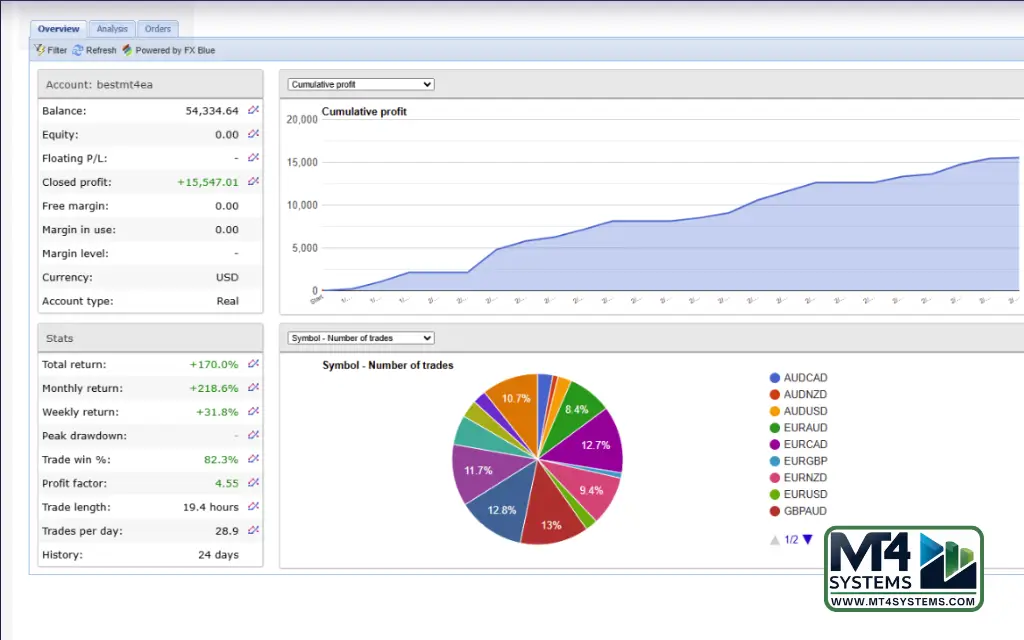Screen dimensions: 1024x640
Task: Toggle EURAUD legend marker in pie chart
Action: coord(775,428)
